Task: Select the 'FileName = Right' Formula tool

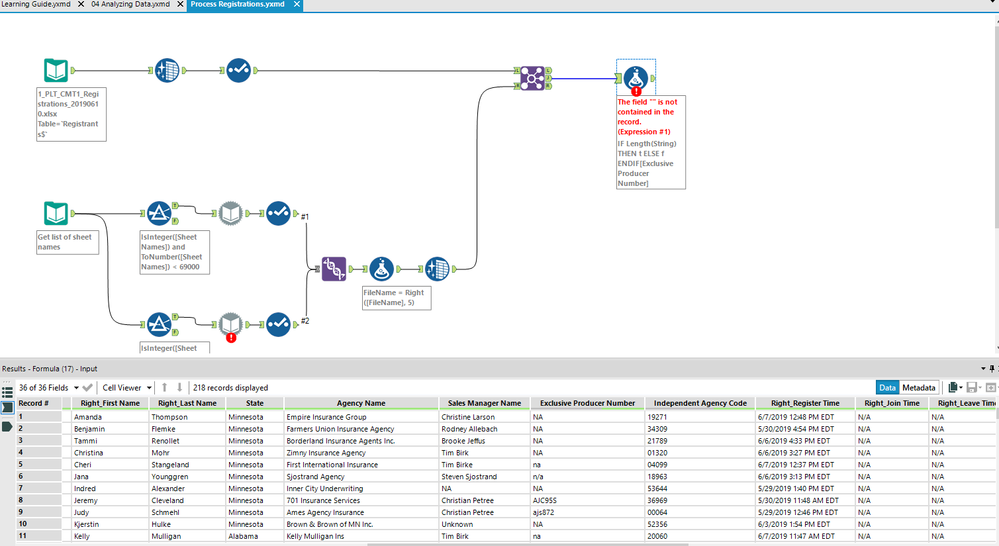Action: point(382,269)
